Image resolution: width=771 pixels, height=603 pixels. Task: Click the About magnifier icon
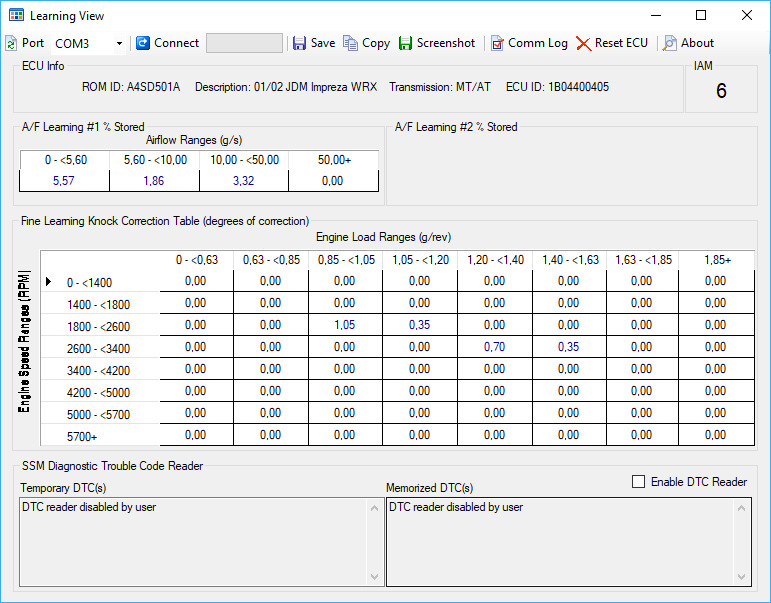click(x=669, y=43)
